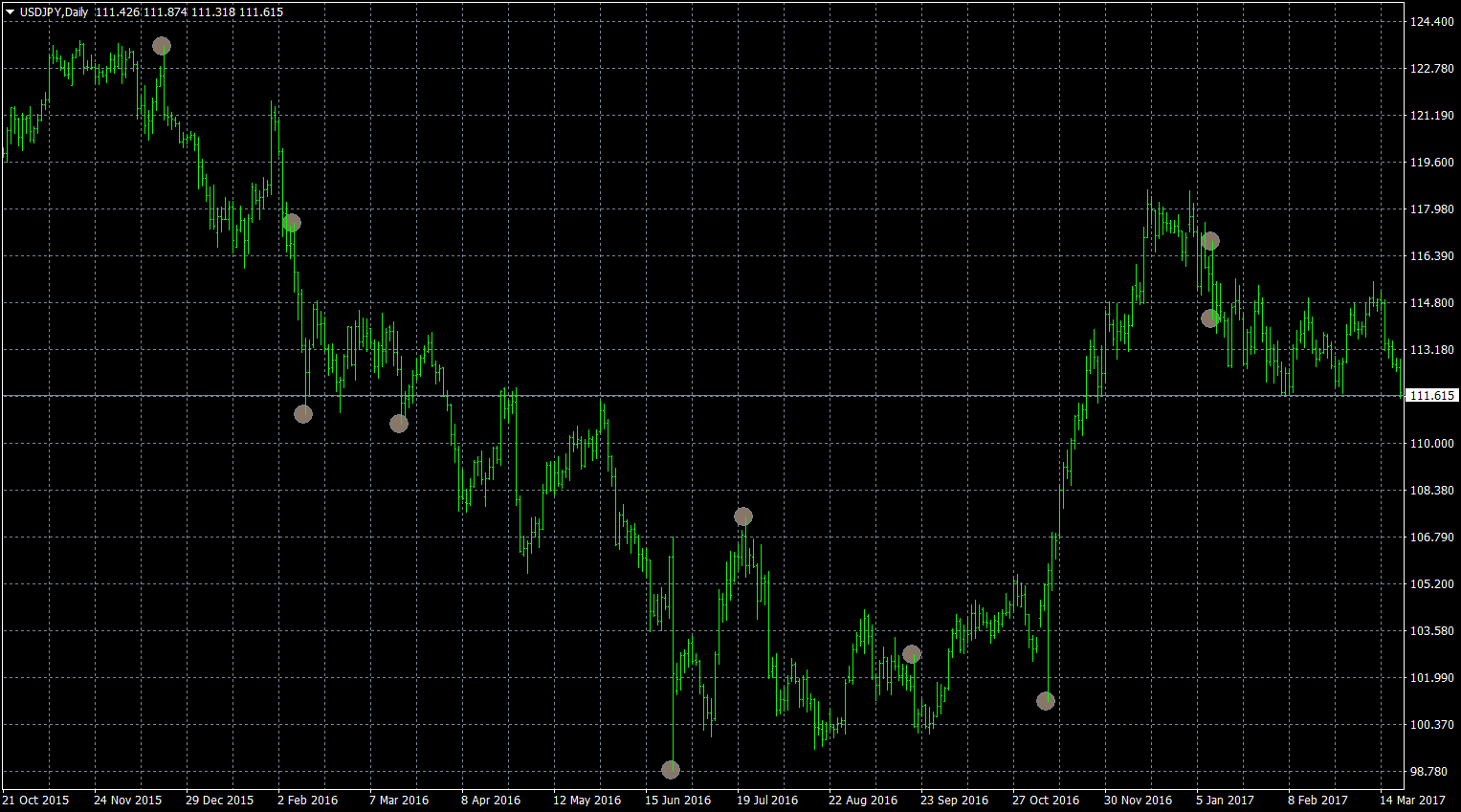Click the 8 Apr 2016 date label
Screen dimensions: 1461x812
pyautogui.click(x=491, y=801)
